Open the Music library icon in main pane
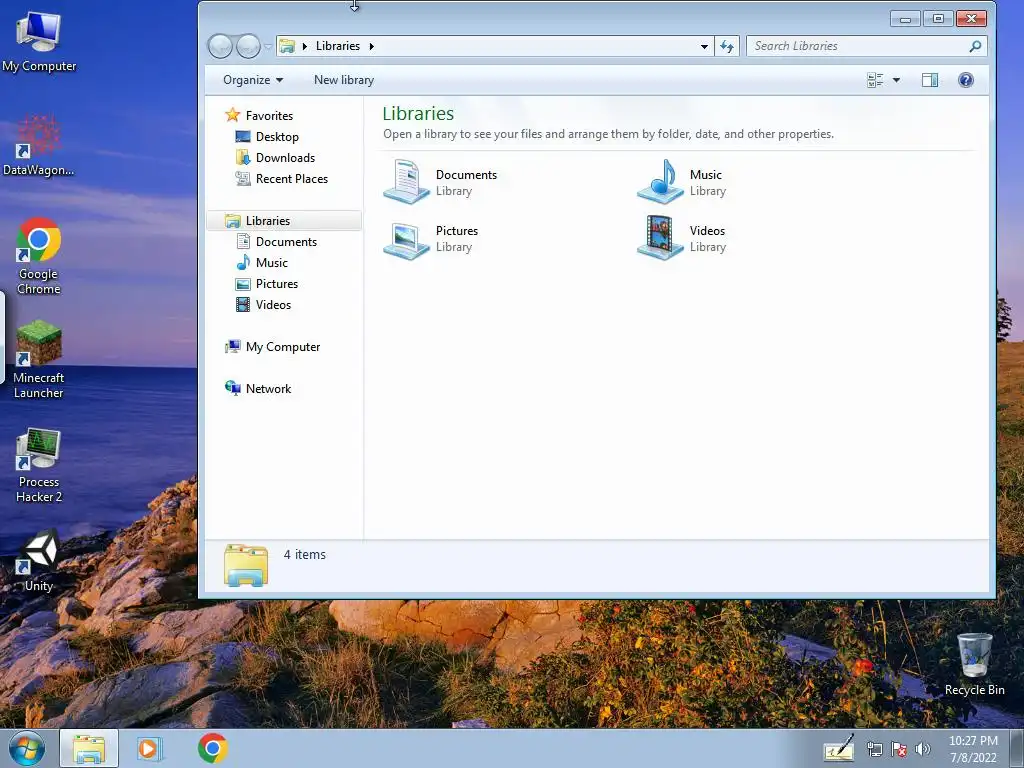 (x=660, y=182)
